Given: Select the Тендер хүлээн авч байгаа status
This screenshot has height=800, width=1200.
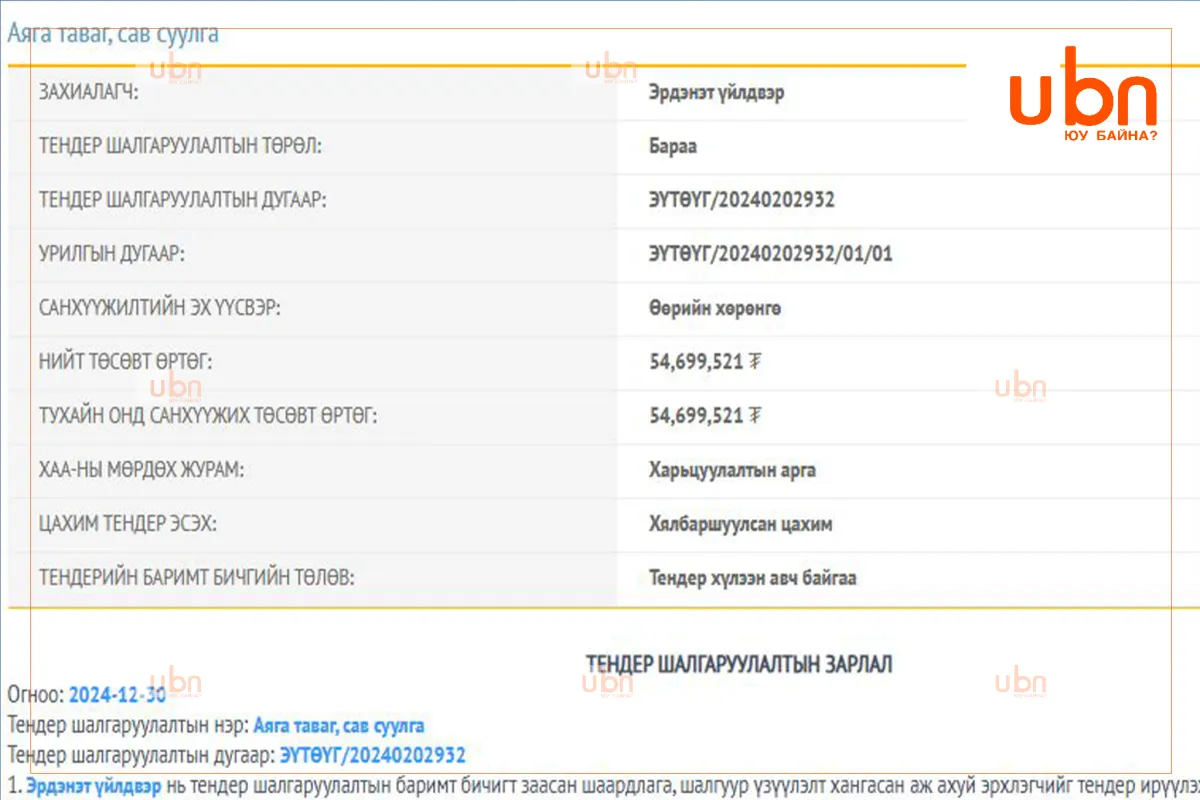Looking at the screenshot, I should (752, 578).
